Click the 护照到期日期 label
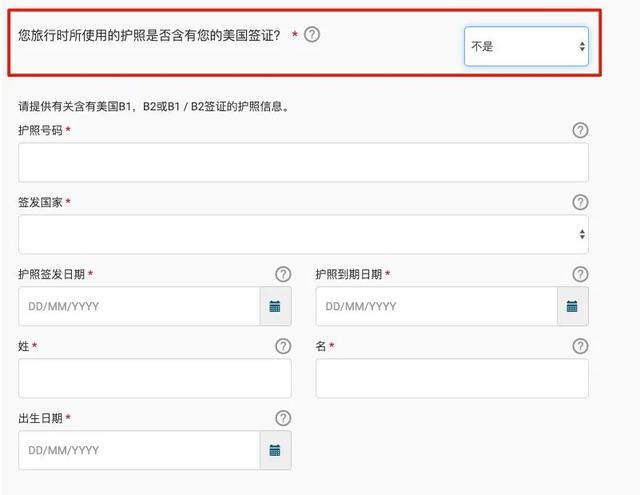The height and width of the screenshot is (495, 640). [x=349, y=274]
